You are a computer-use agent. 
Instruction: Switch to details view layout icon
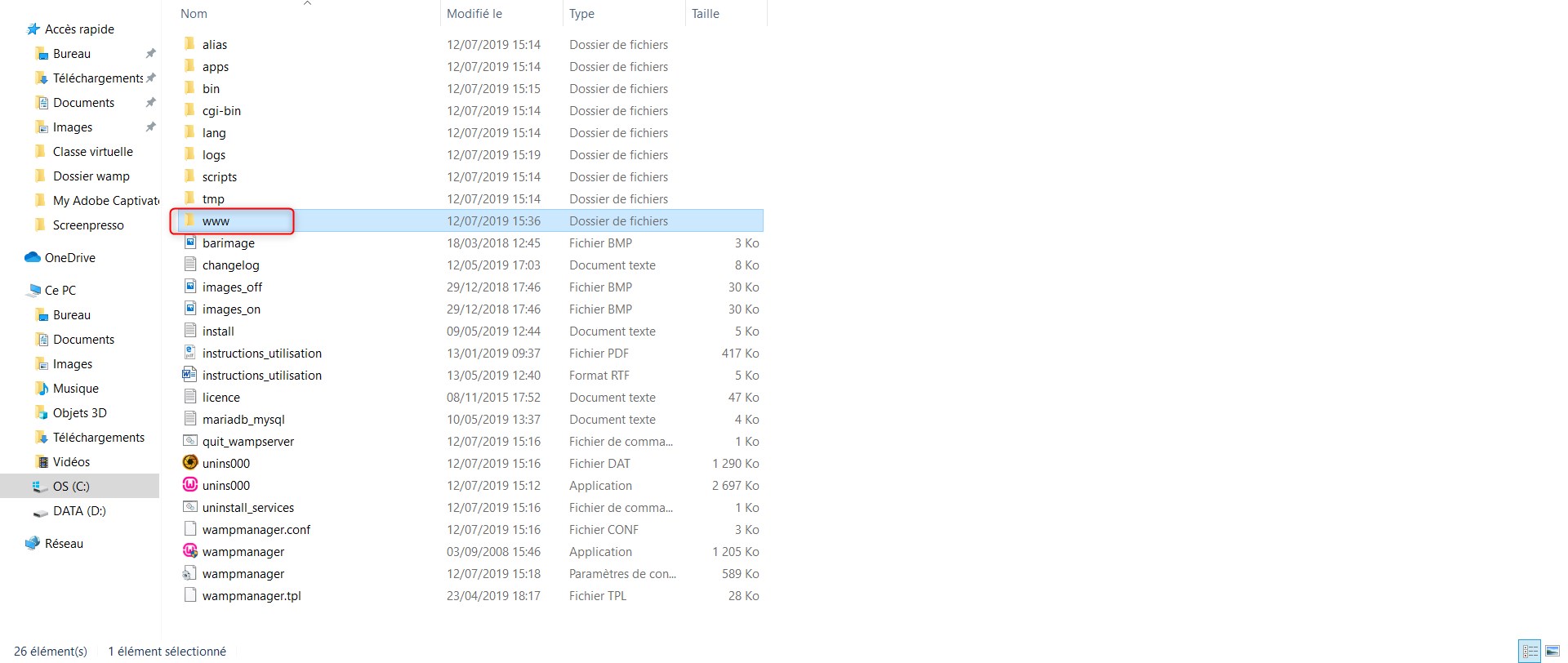pyautogui.click(x=1530, y=652)
